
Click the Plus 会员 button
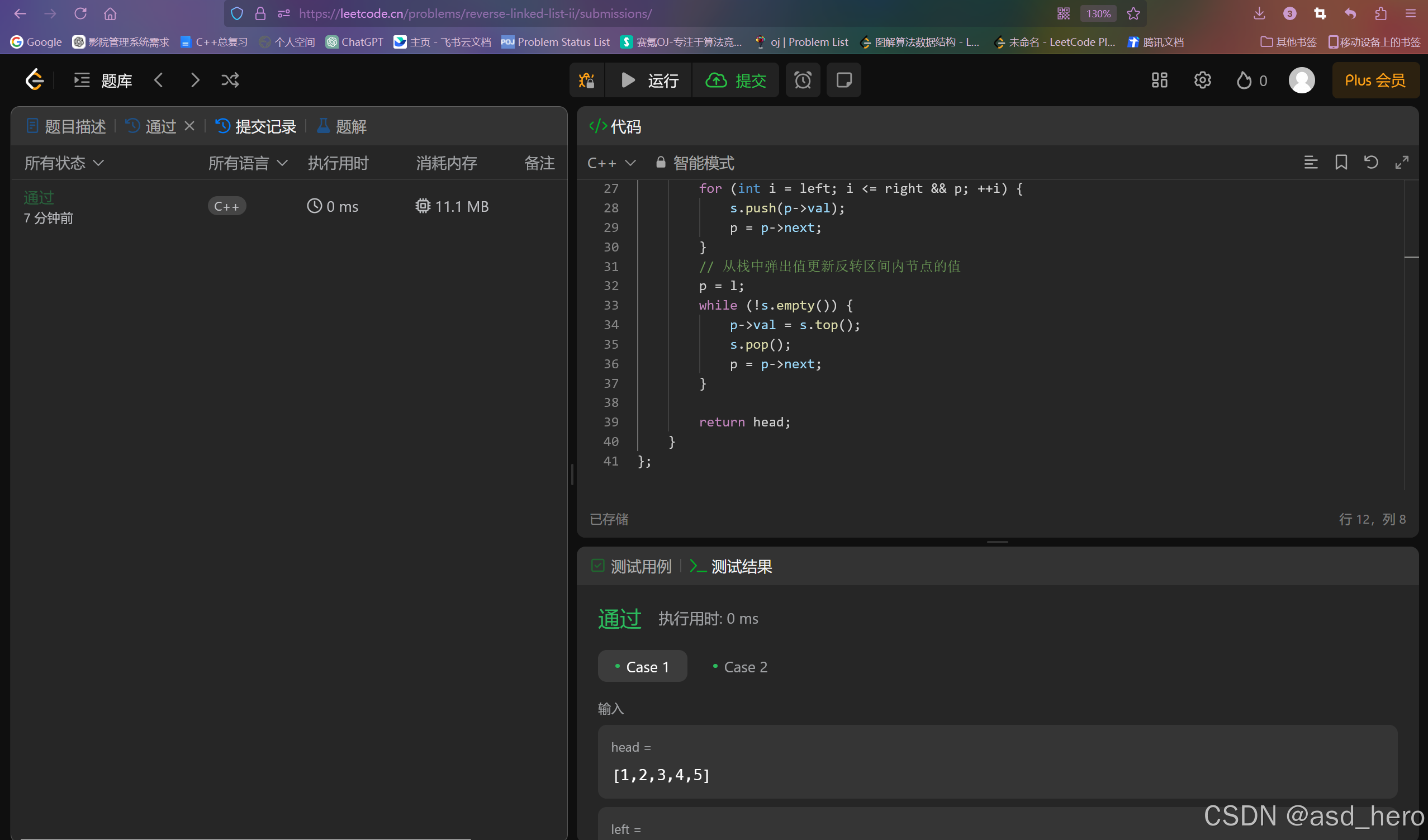pyautogui.click(x=1375, y=80)
